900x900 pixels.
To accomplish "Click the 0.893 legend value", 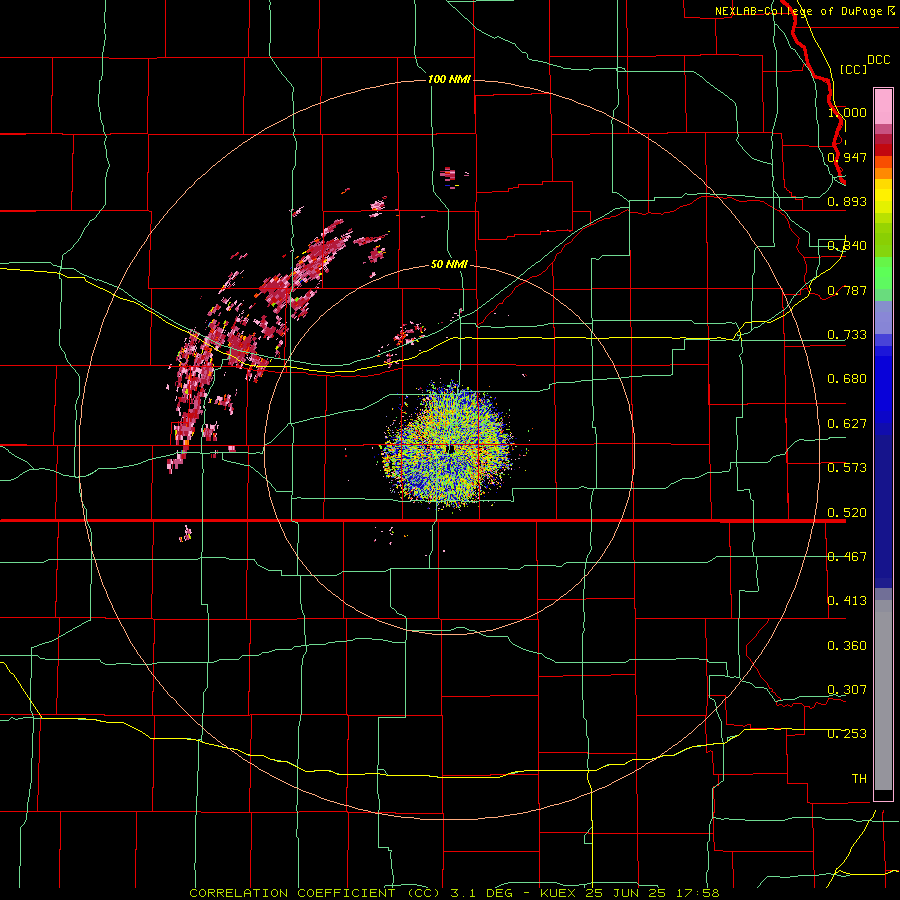I will pyautogui.click(x=847, y=201).
